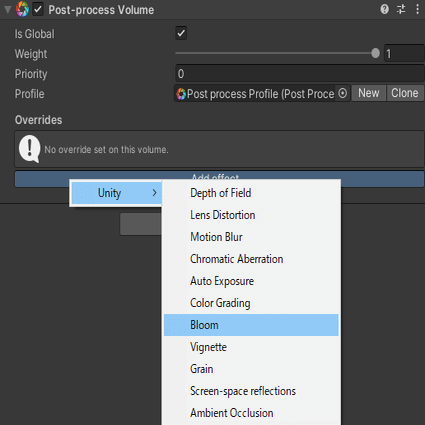Click the New profile button

tap(369, 93)
